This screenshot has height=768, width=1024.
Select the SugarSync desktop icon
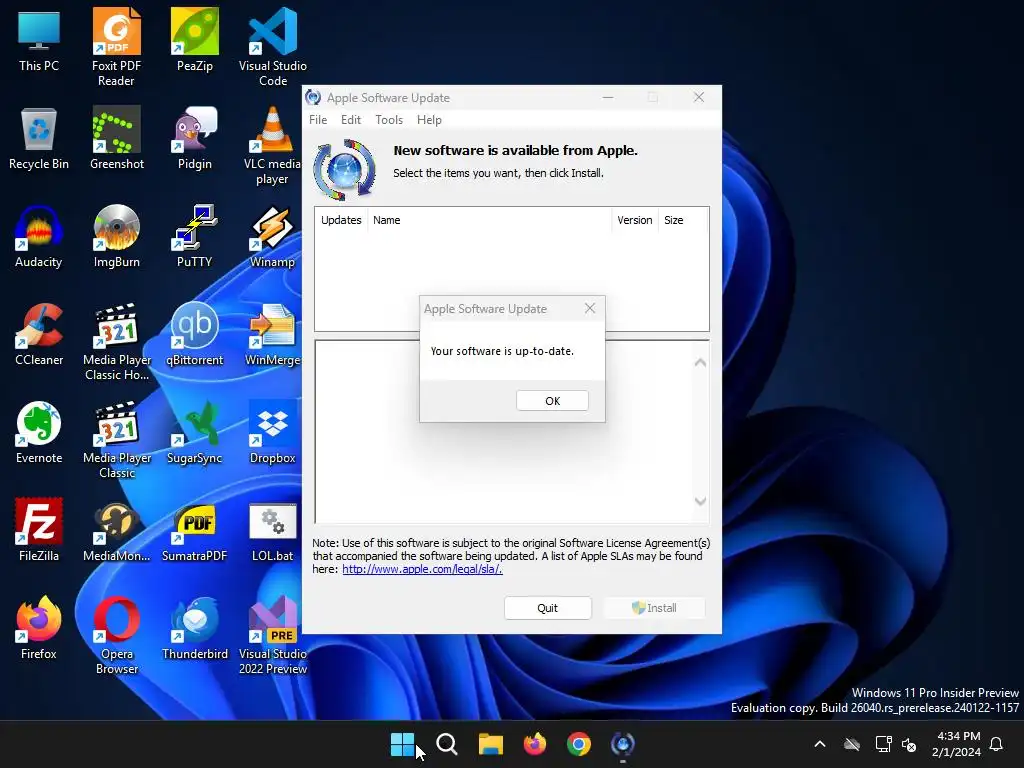click(x=195, y=432)
